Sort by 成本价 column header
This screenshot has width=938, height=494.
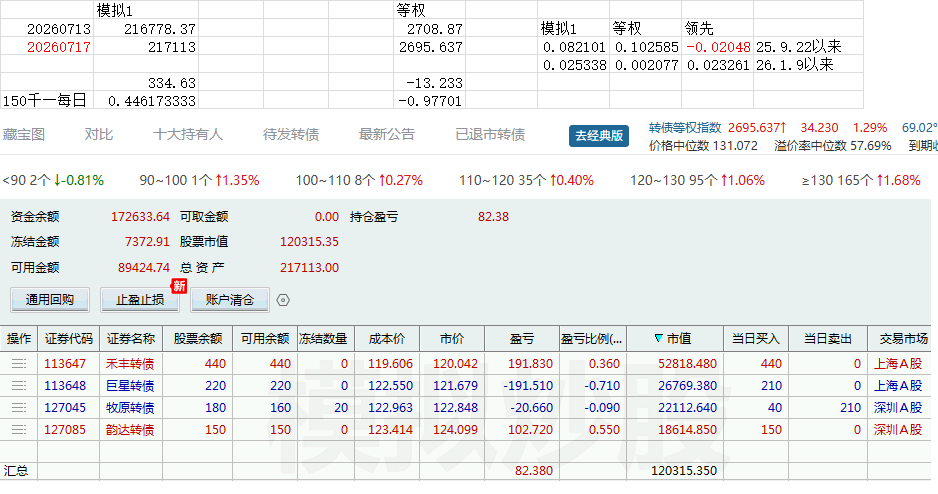click(387, 339)
